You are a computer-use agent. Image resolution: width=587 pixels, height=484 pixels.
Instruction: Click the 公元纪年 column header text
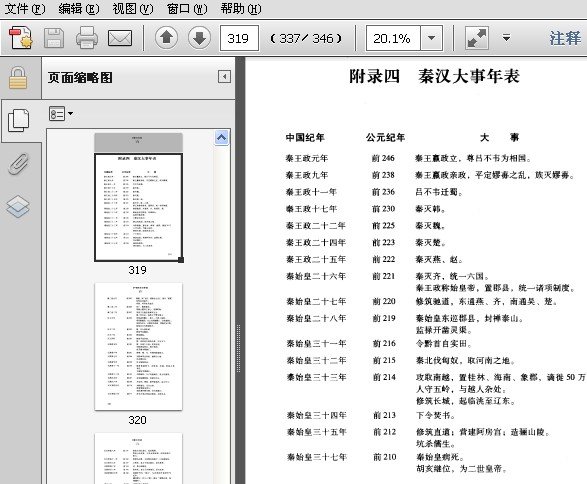(385, 138)
